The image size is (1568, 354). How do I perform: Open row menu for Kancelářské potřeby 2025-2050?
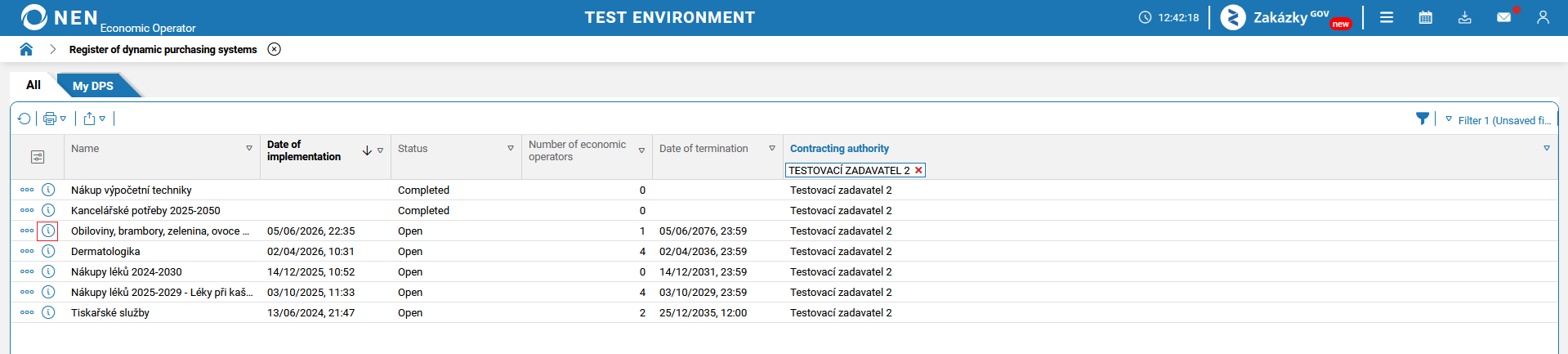[x=27, y=210]
